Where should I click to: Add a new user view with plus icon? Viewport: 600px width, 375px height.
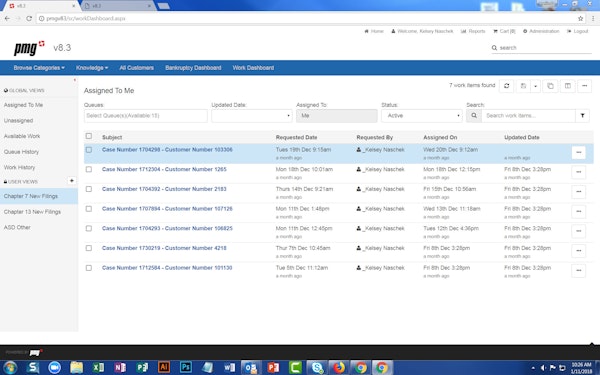click(72, 181)
